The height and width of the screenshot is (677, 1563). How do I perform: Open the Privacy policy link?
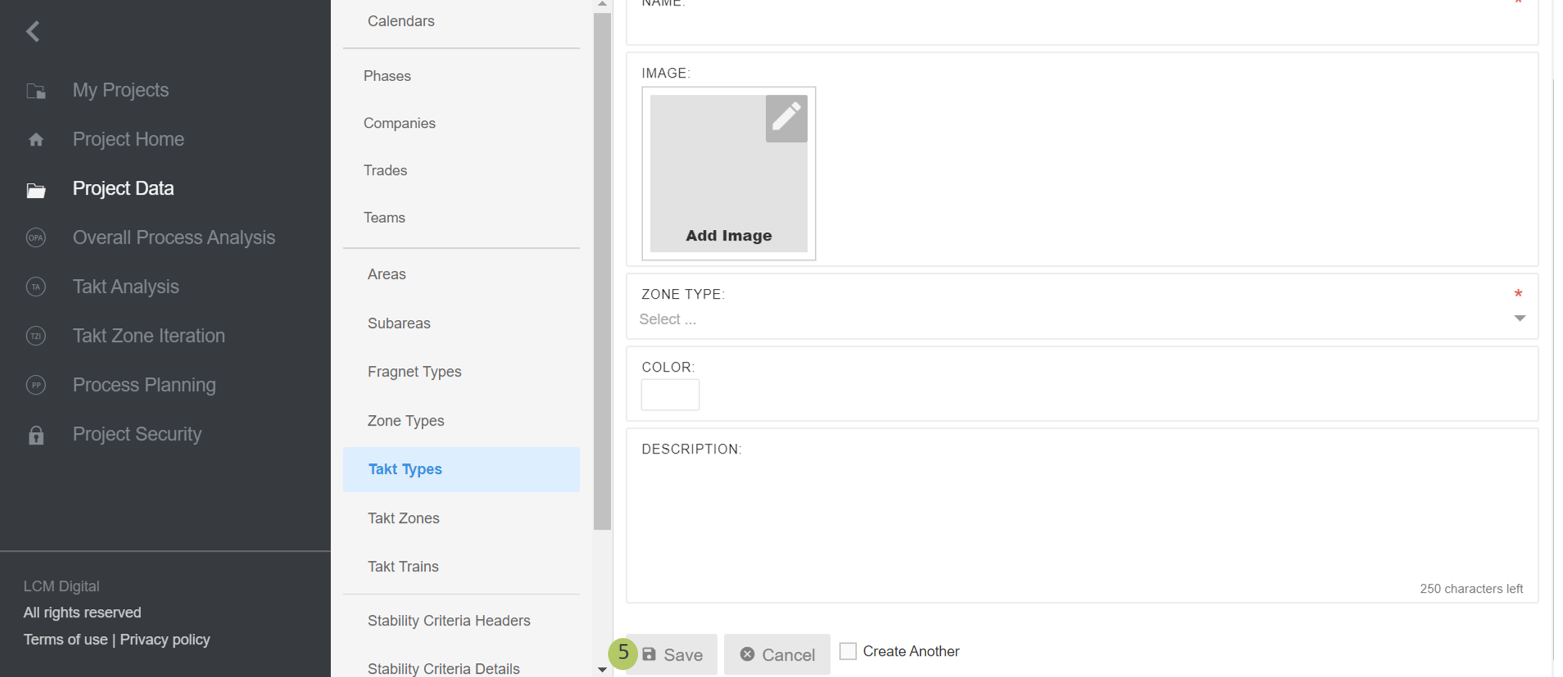point(166,639)
